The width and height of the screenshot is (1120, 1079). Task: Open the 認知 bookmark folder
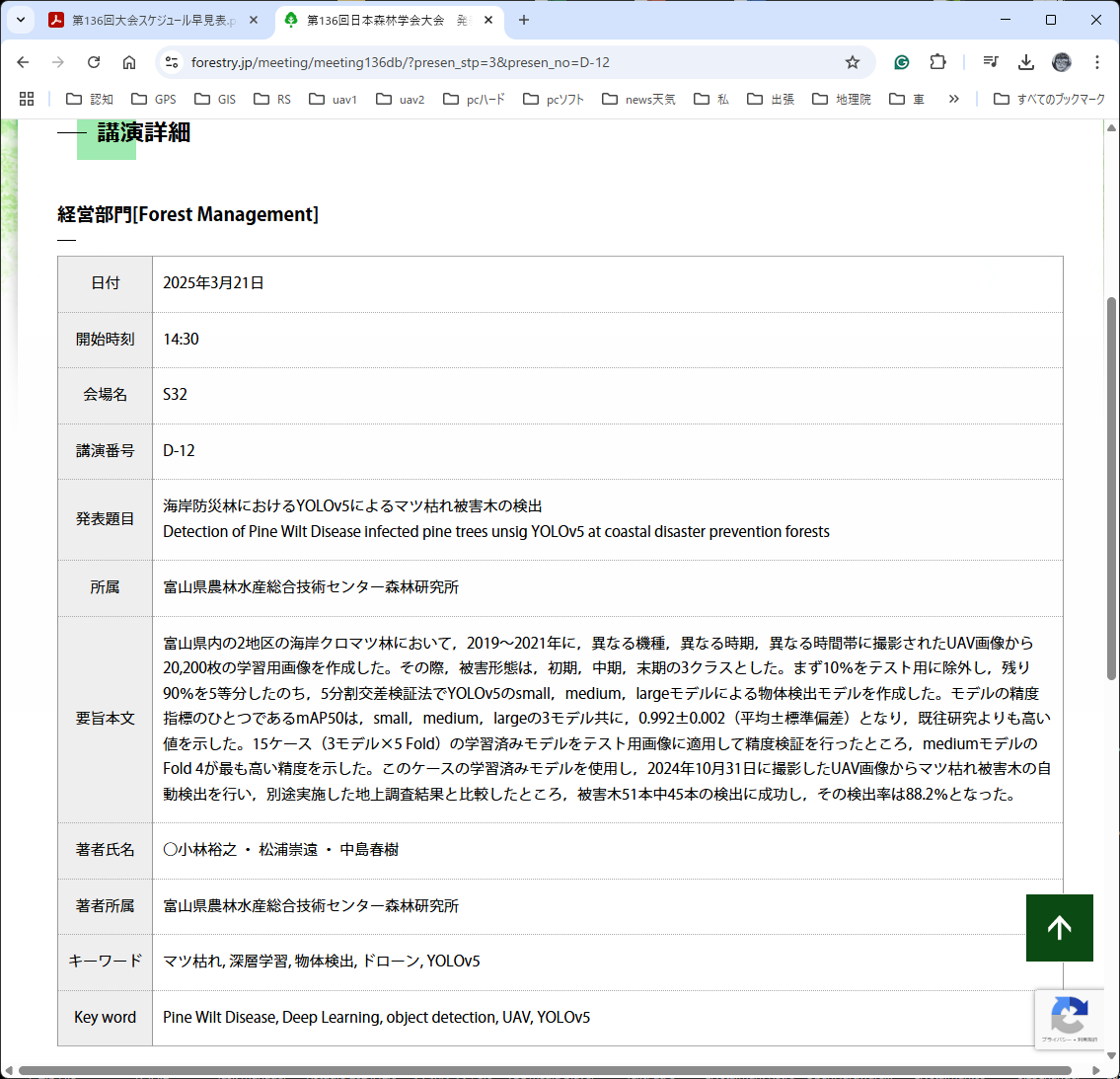pyautogui.click(x=90, y=100)
